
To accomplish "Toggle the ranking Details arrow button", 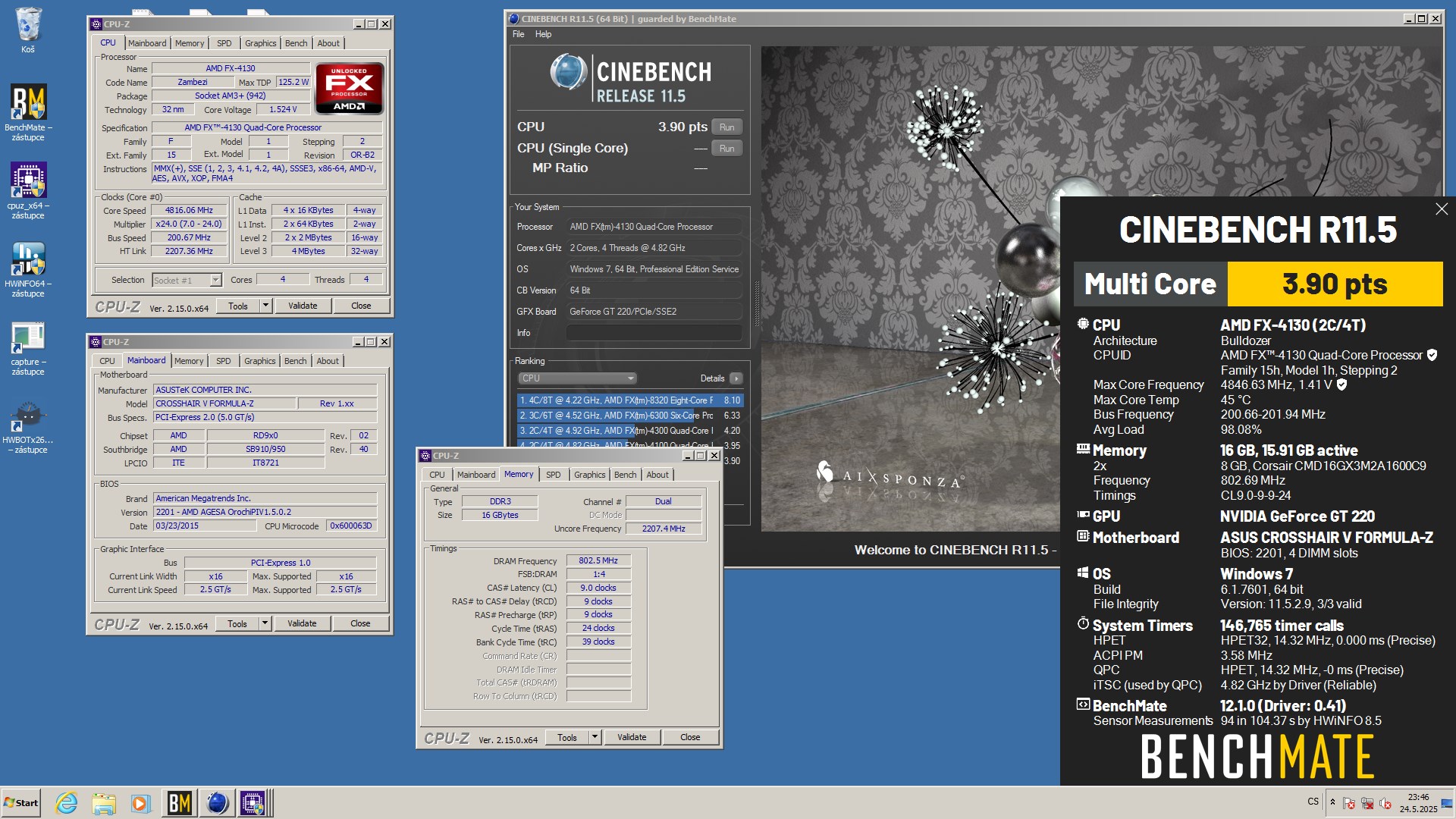I will (736, 378).
